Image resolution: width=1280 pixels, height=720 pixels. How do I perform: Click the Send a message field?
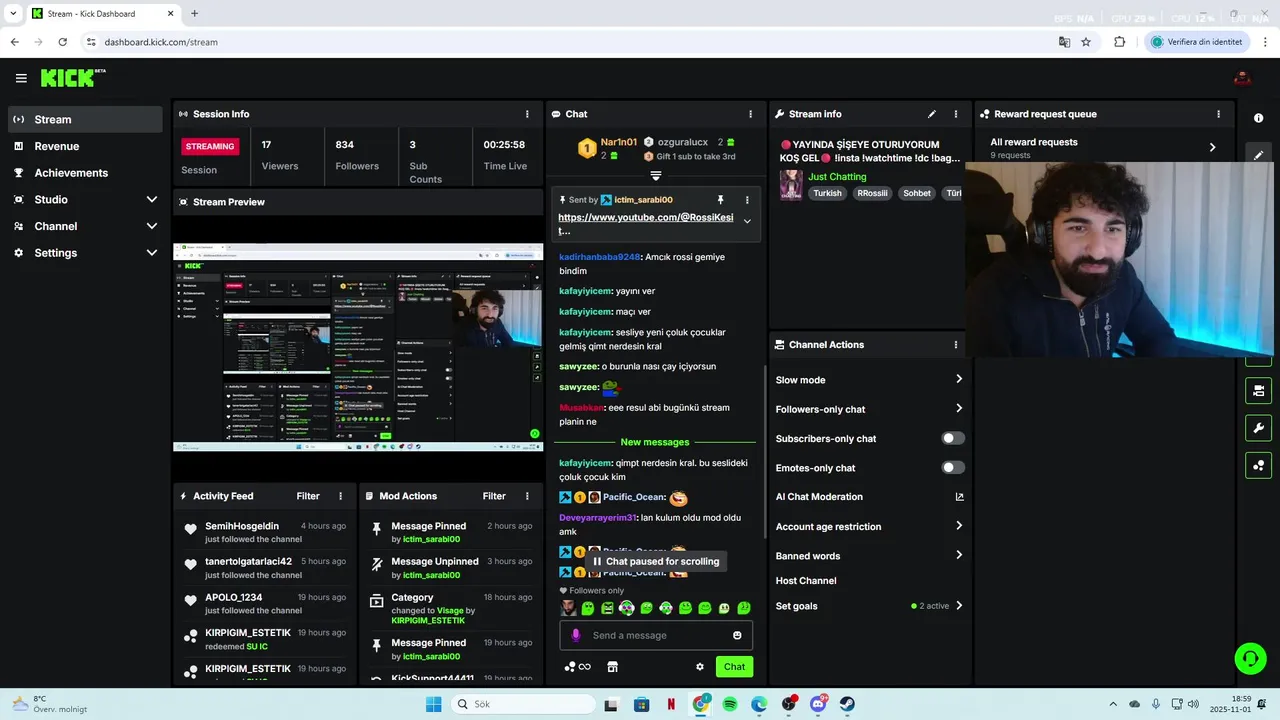tap(656, 635)
